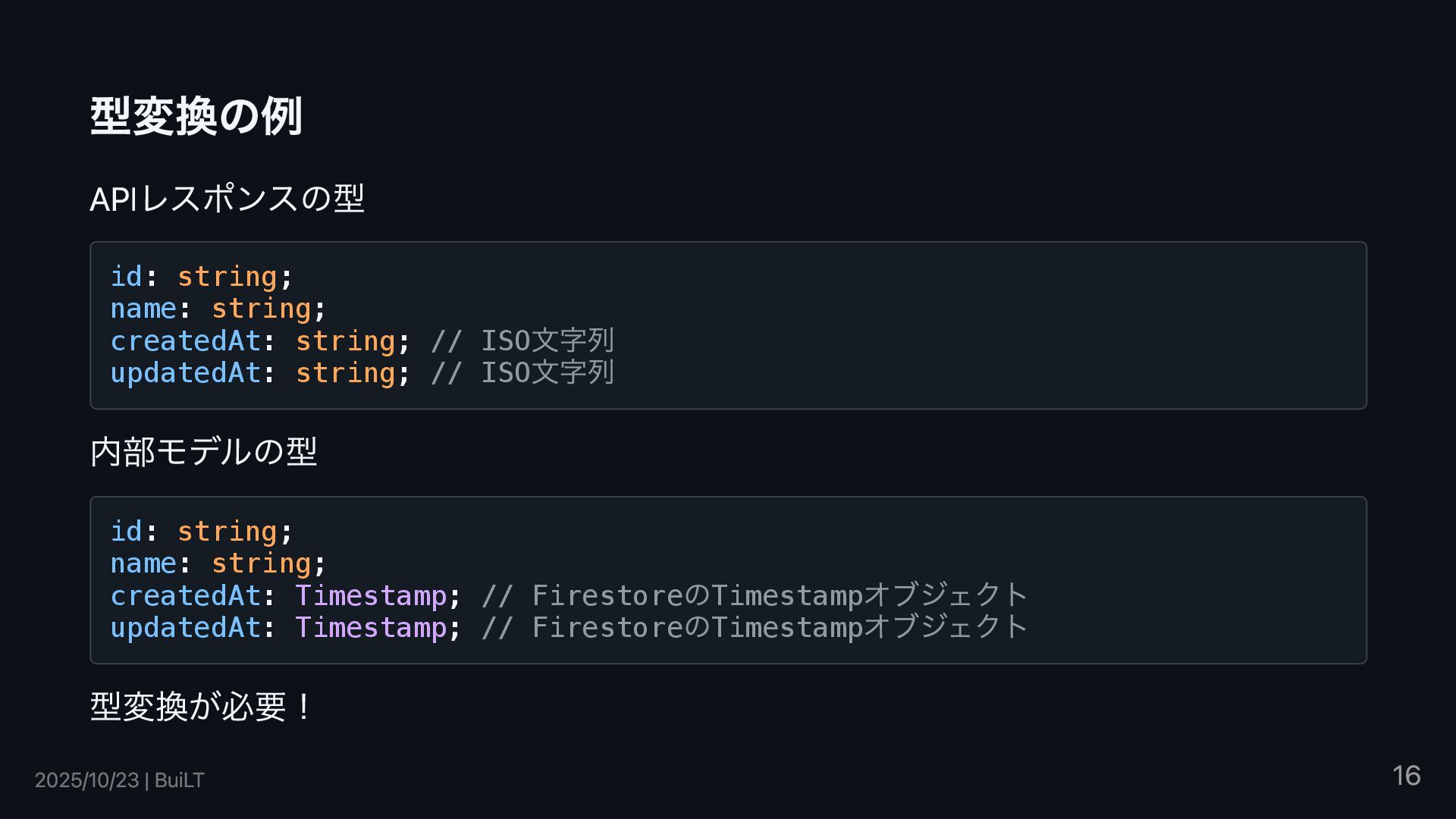Screen dimensions: 1456x819
Task: Click the footer date 2025/10/23 | BuiLT
Action: point(119,780)
